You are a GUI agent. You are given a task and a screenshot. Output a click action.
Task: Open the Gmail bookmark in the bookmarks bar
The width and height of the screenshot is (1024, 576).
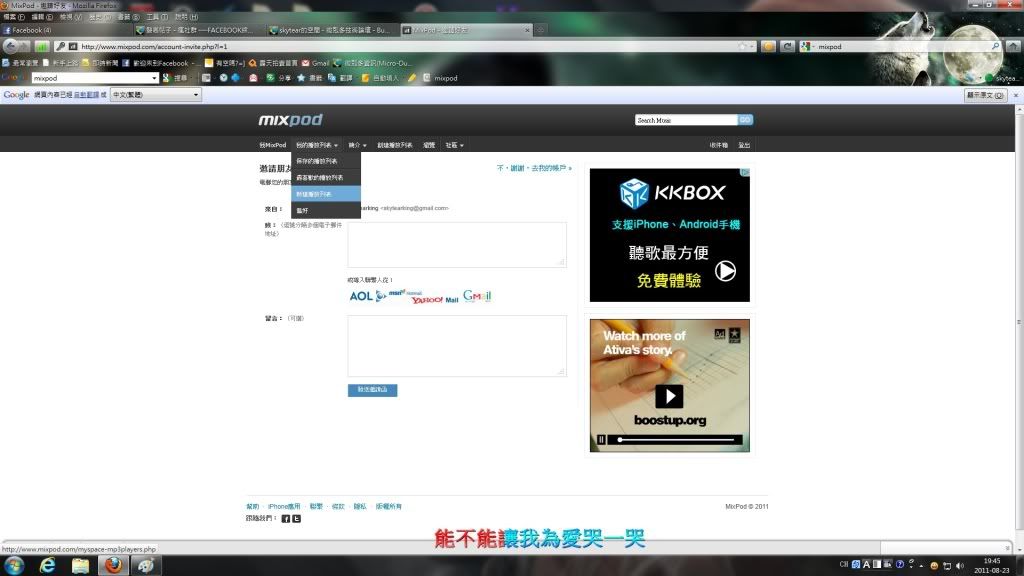coord(315,63)
